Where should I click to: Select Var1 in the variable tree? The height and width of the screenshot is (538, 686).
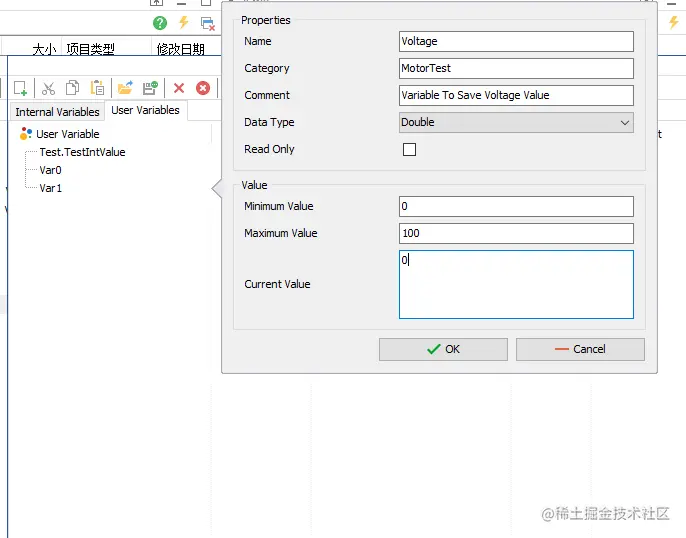(51, 189)
